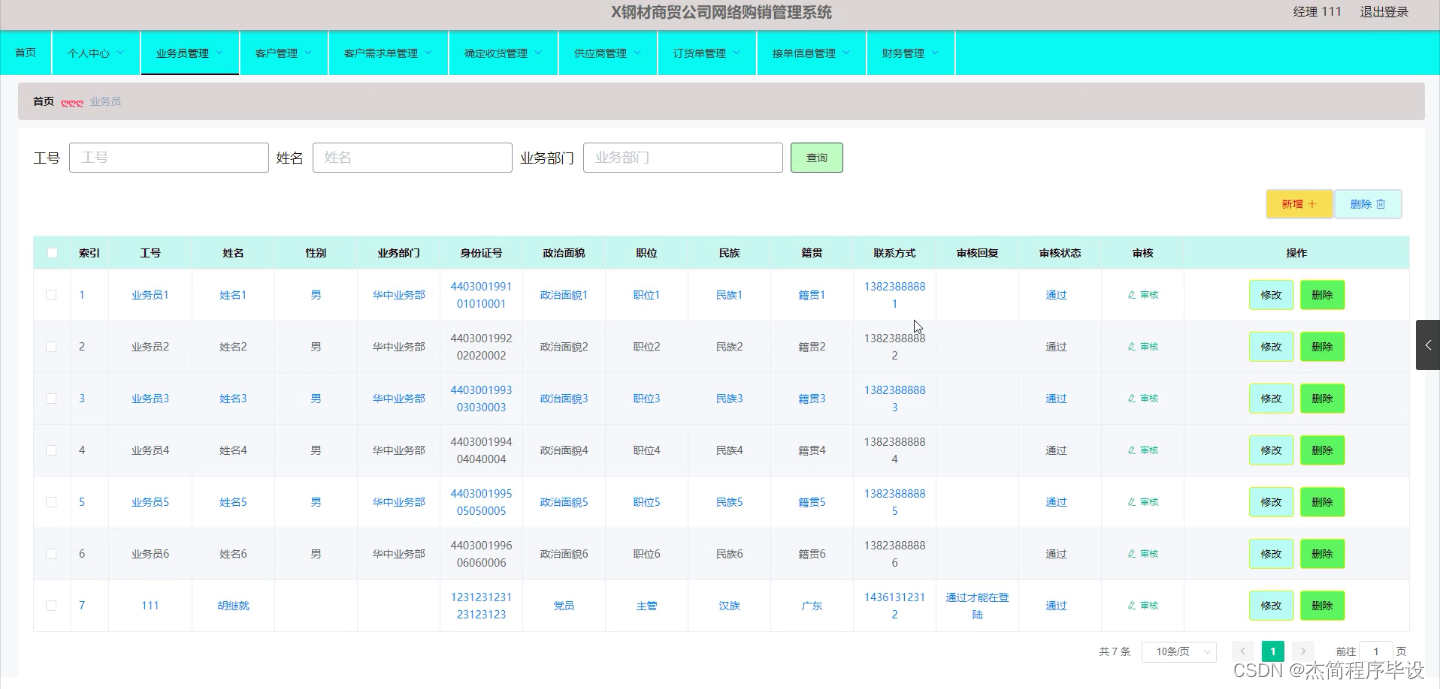Screen dimensions: 1440x689
Task: Click 修改 for row 业务员2
Action: (1271, 347)
